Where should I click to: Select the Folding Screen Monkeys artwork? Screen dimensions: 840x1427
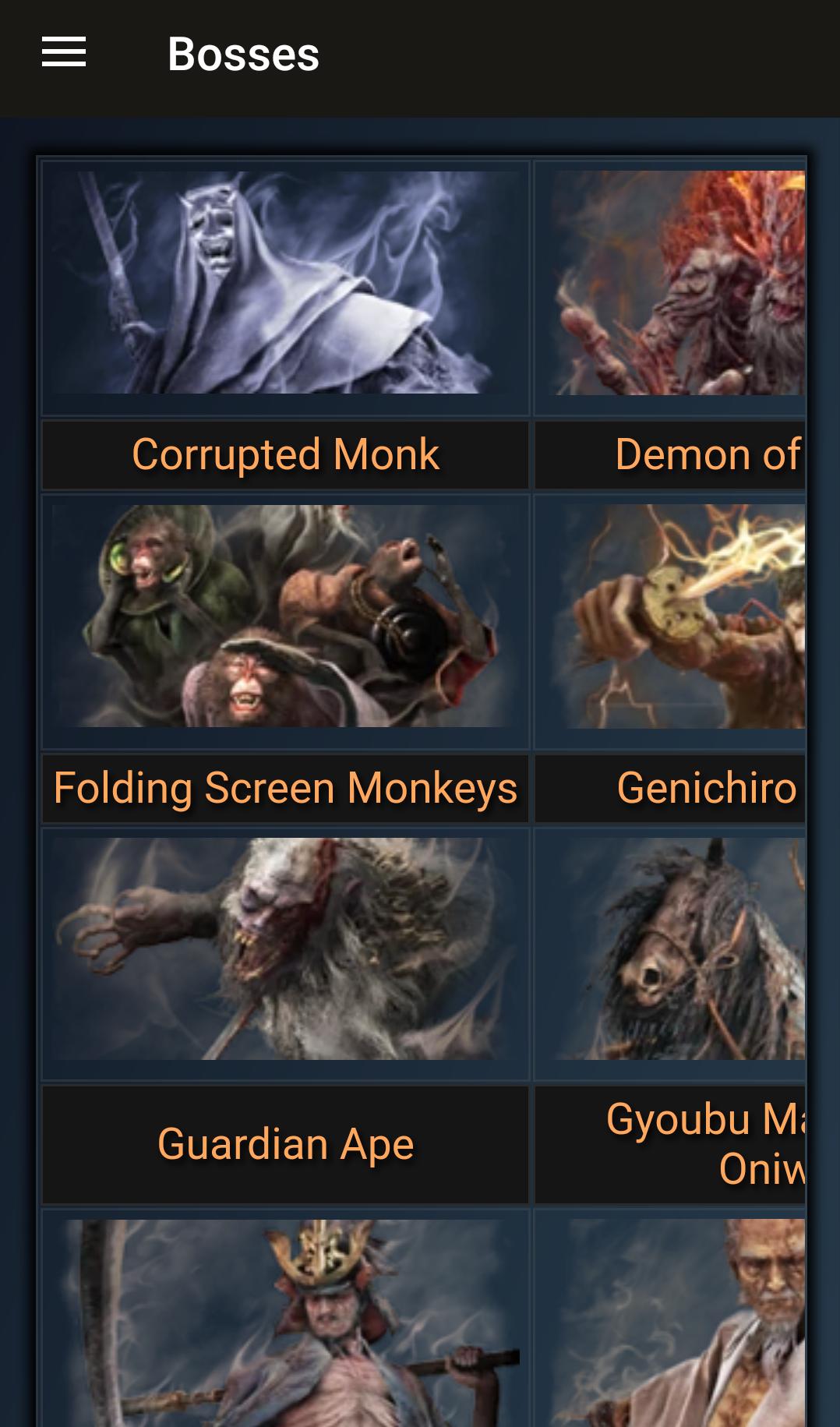[285, 616]
